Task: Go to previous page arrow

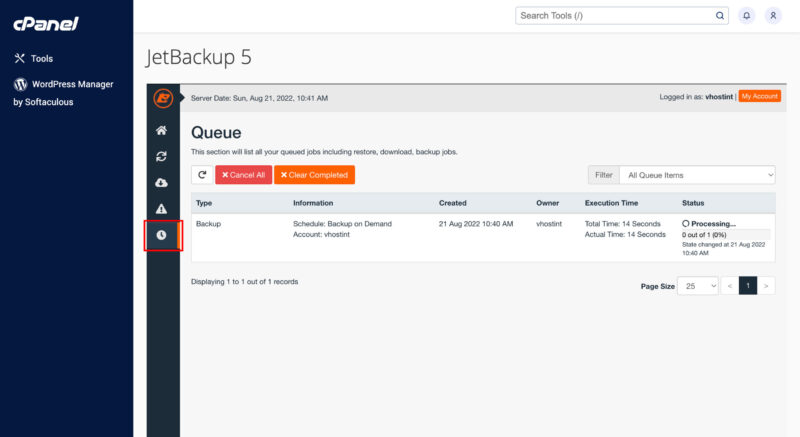Action: tap(730, 286)
